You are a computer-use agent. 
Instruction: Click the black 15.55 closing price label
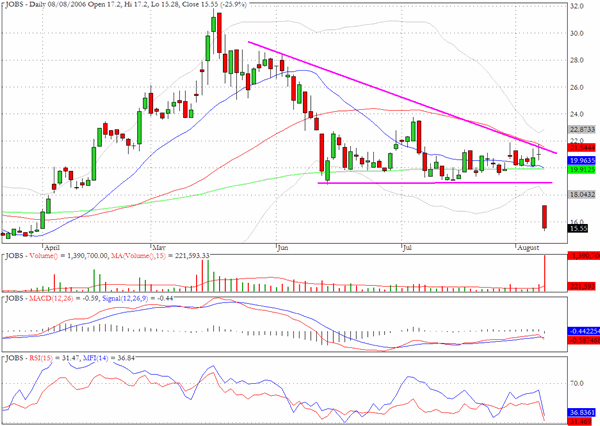pyautogui.click(x=578, y=229)
